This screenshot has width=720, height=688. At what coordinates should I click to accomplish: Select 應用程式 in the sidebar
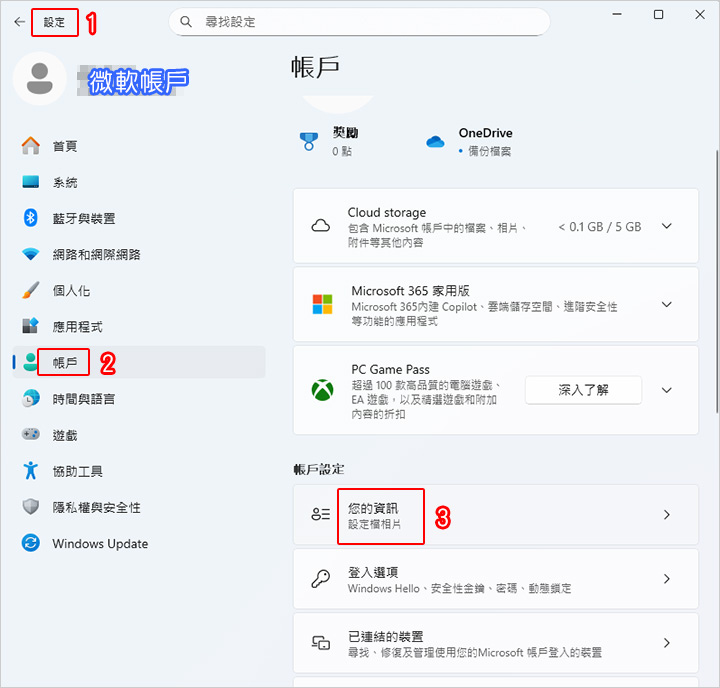139,326
